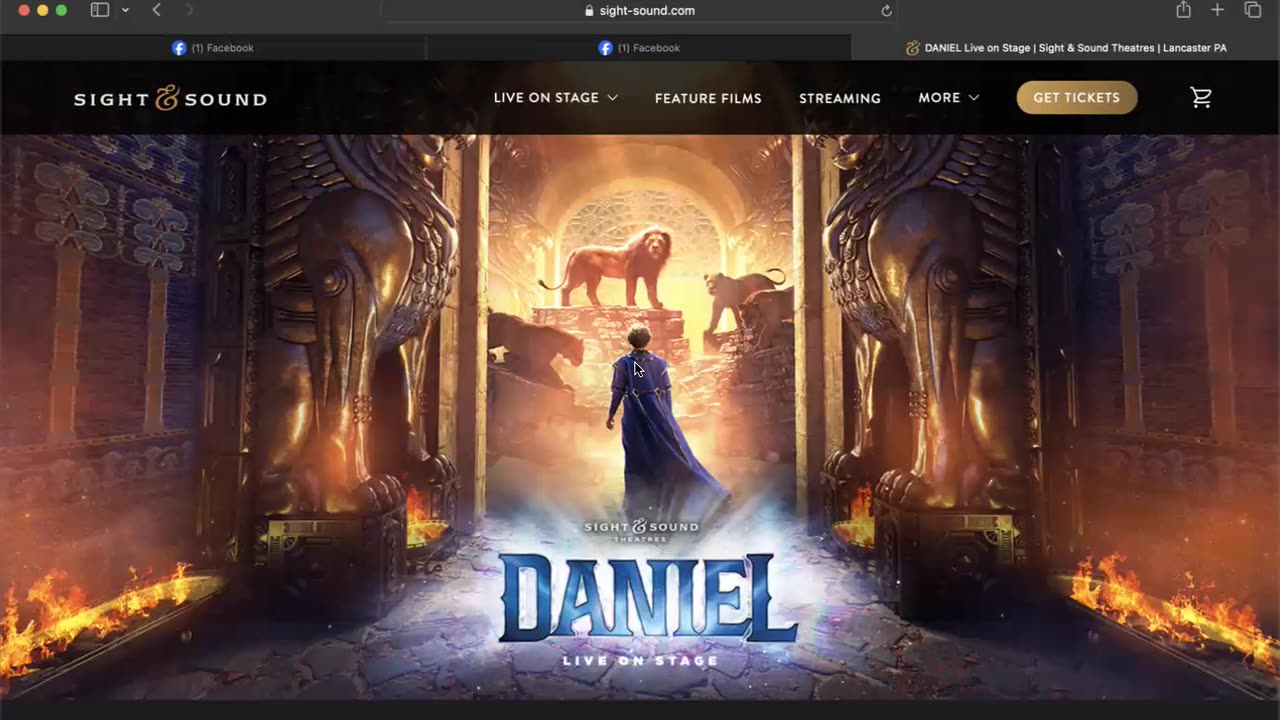Viewport: 1280px width, 720px height.
Task: Minimize the window with the yellow button
Action: (x=42, y=10)
